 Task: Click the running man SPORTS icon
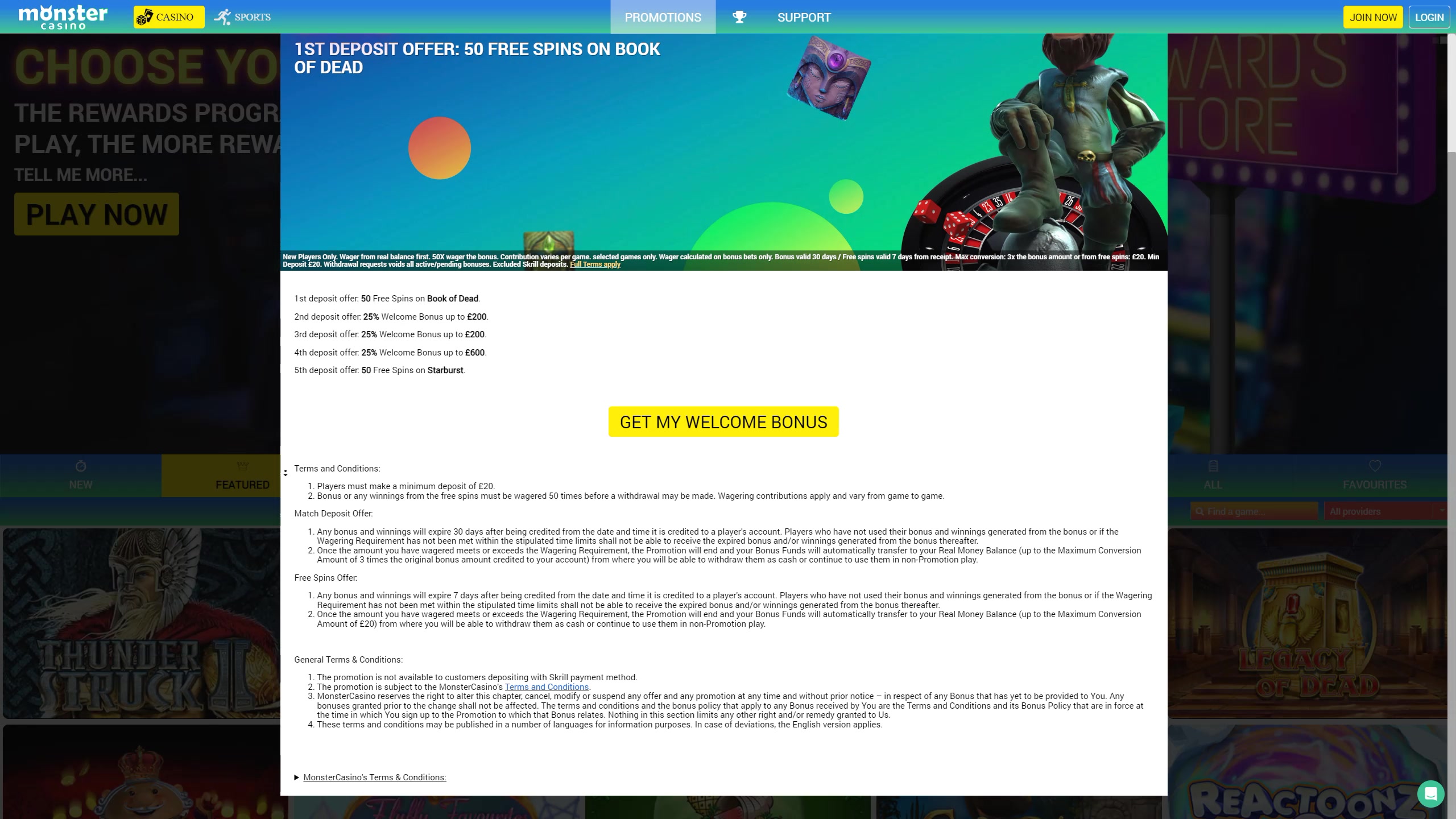pos(222,17)
